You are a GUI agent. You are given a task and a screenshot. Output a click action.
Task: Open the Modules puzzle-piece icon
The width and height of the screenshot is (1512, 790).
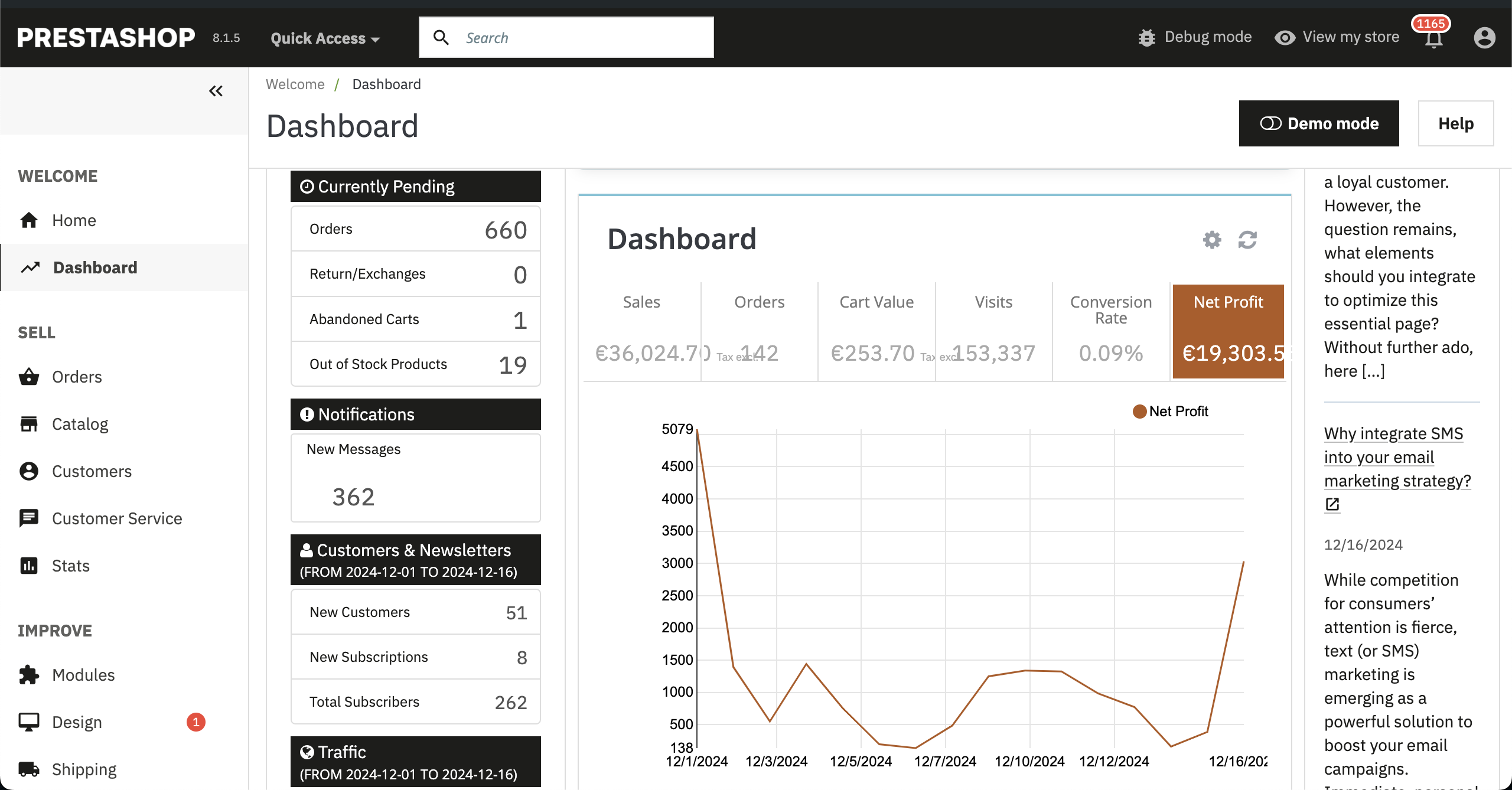point(29,675)
